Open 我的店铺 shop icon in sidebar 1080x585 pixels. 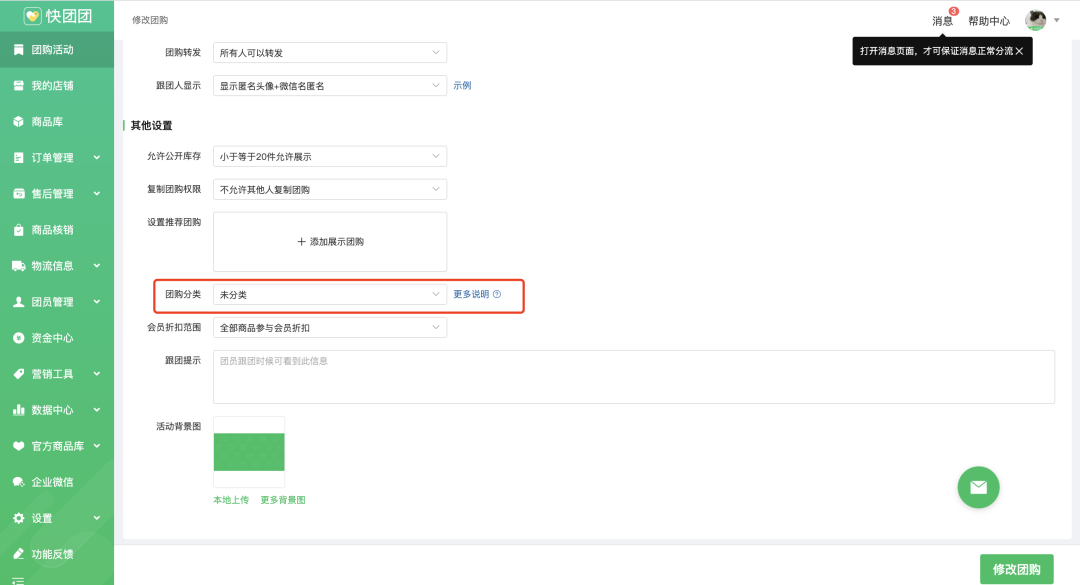(19, 86)
